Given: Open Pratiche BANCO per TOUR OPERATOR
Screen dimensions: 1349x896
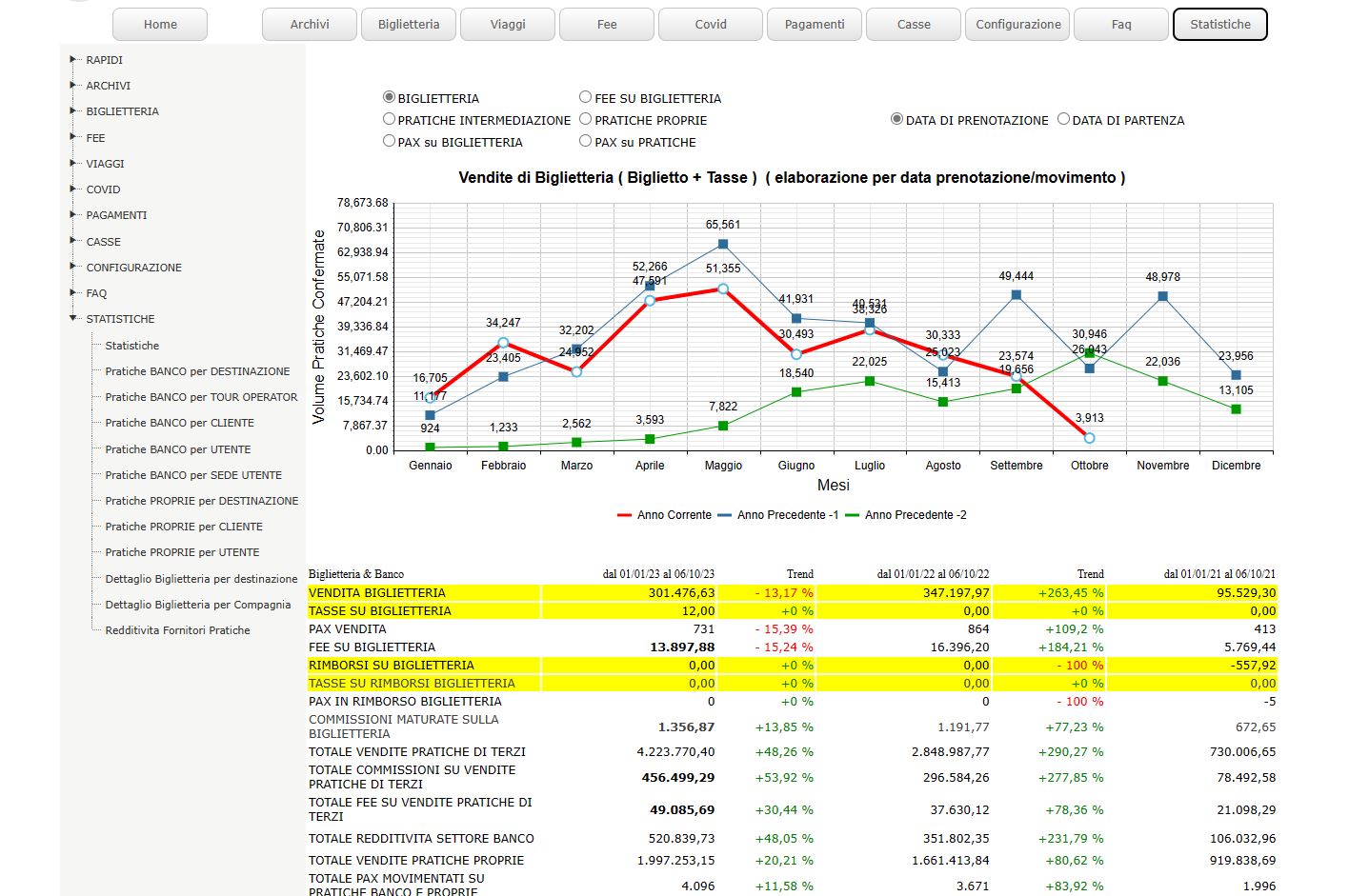Looking at the screenshot, I should (x=201, y=397).
